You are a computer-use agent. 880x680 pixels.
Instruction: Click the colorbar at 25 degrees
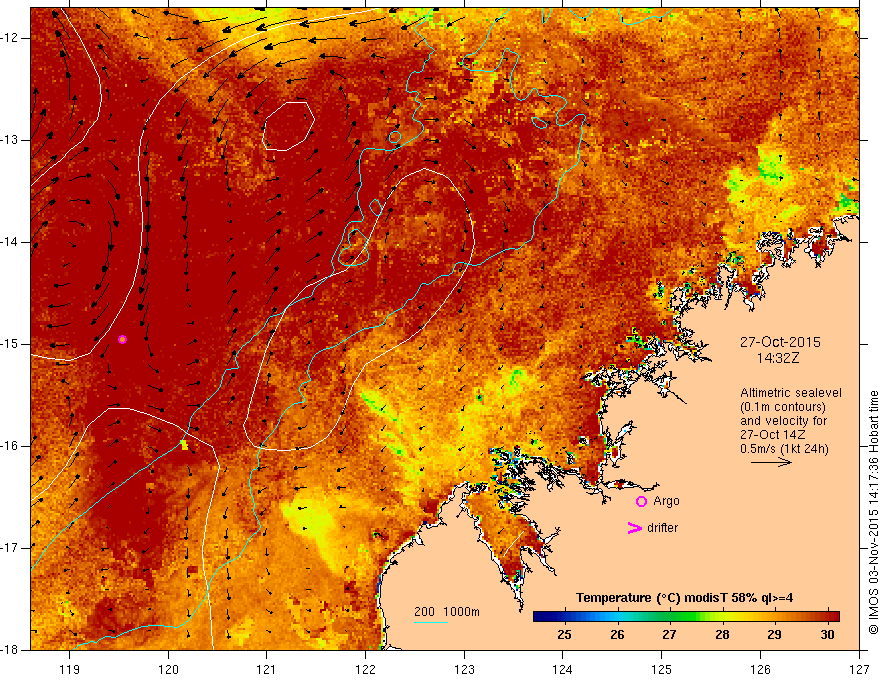coord(565,617)
